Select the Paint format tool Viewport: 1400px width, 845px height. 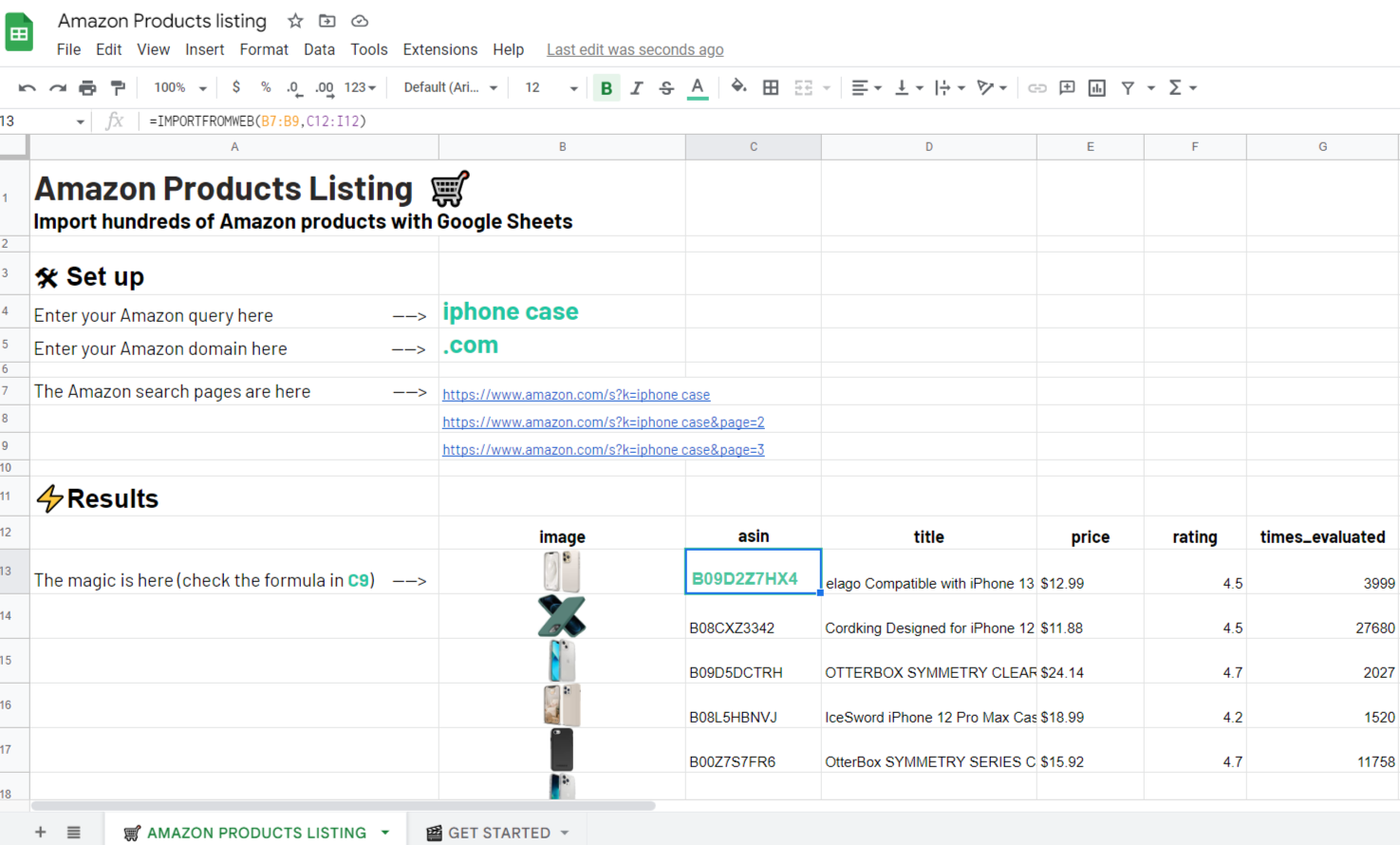[x=118, y=87]
